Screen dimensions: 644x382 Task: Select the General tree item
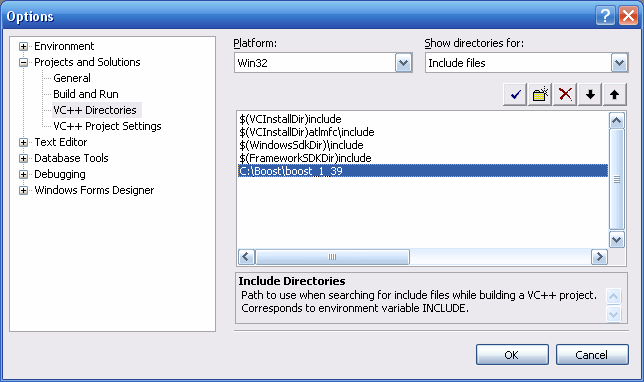pyautogui.click(x=72, y=78)
